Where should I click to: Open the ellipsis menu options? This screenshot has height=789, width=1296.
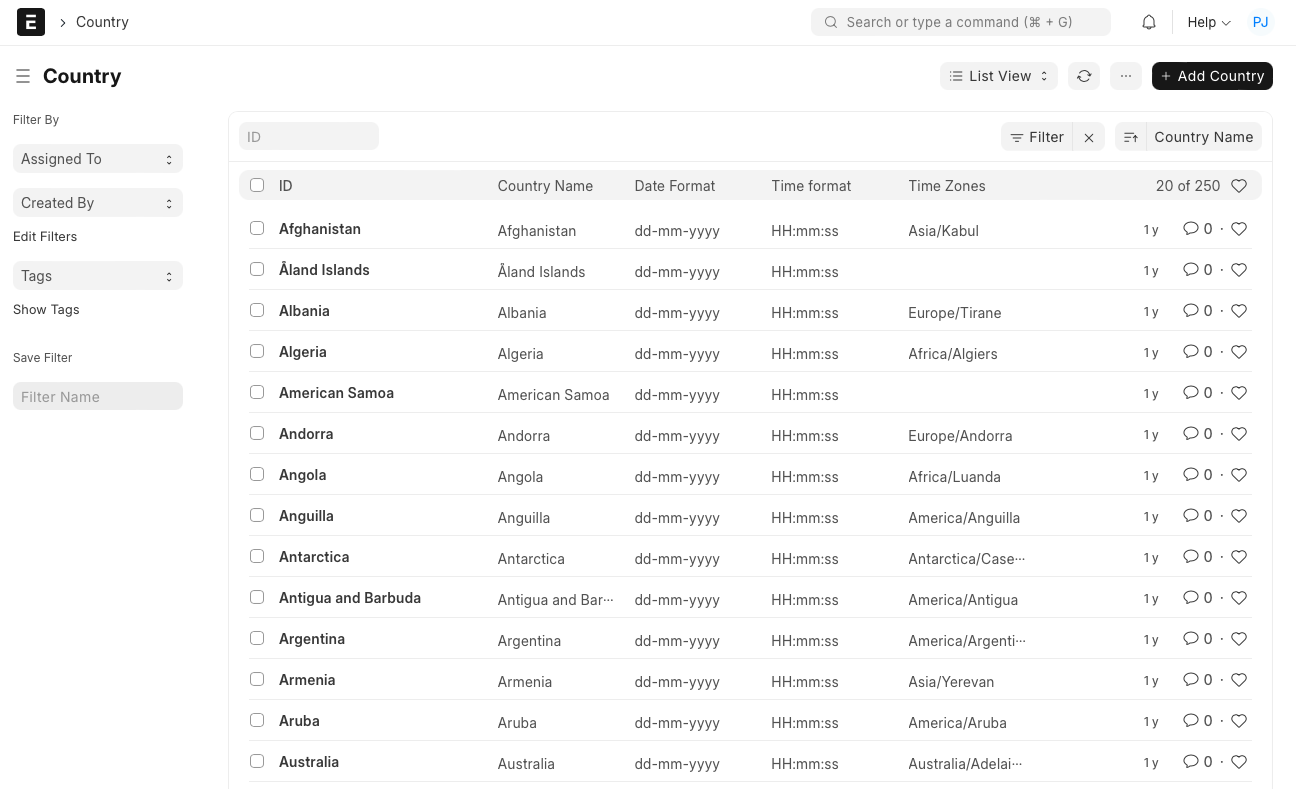[x=1126, y=76]
